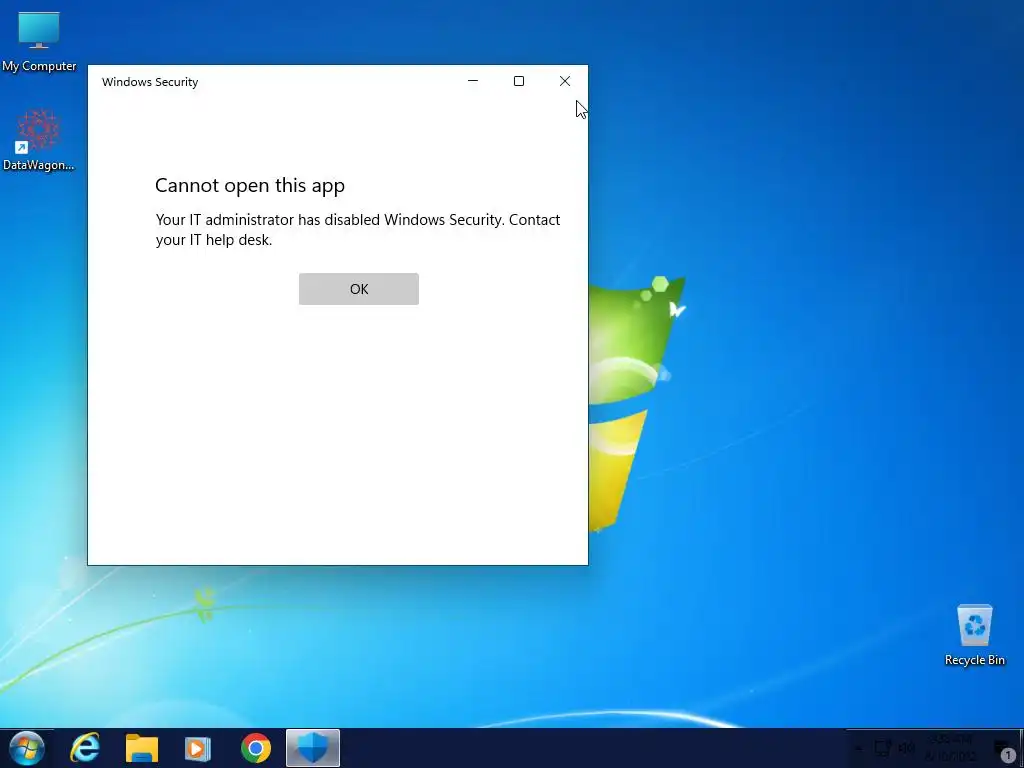
Task: Click the OK button in the dialog
Action: tap(359, 289)
